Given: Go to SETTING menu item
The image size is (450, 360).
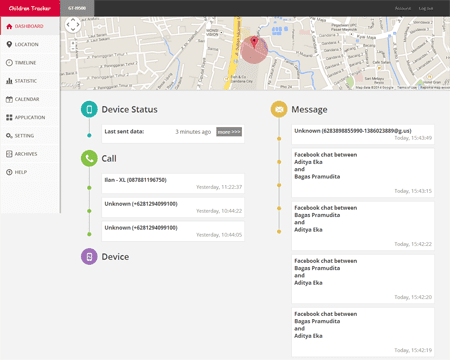Looking at the screenshot, I should pyautogui.click(x=24, y=136).
